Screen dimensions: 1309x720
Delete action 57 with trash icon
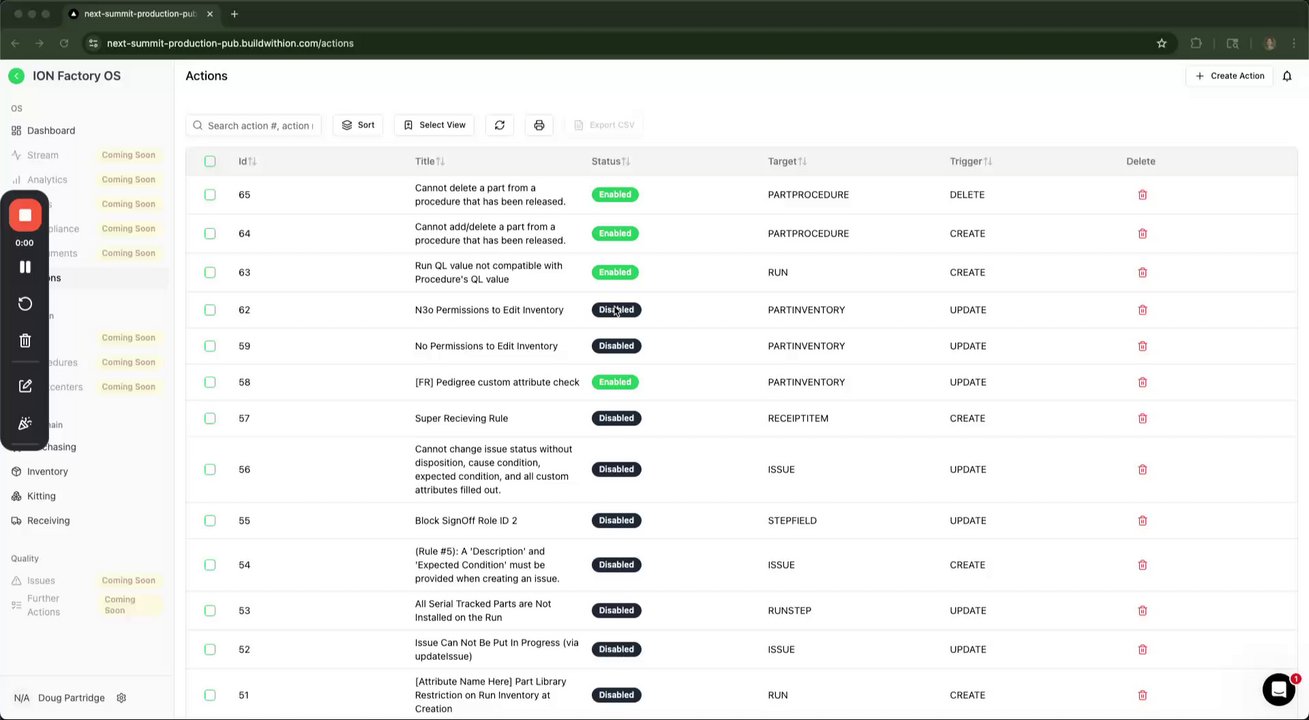click(1142, 418)
